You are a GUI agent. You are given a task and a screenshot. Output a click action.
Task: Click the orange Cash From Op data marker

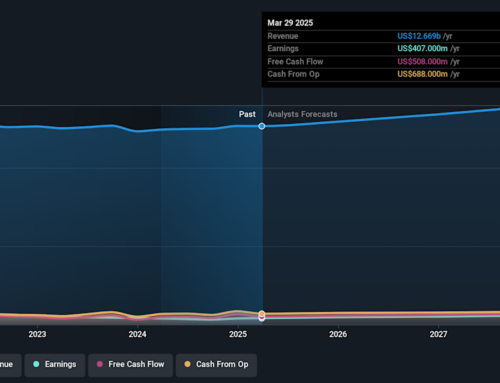[x=262, y=314]
